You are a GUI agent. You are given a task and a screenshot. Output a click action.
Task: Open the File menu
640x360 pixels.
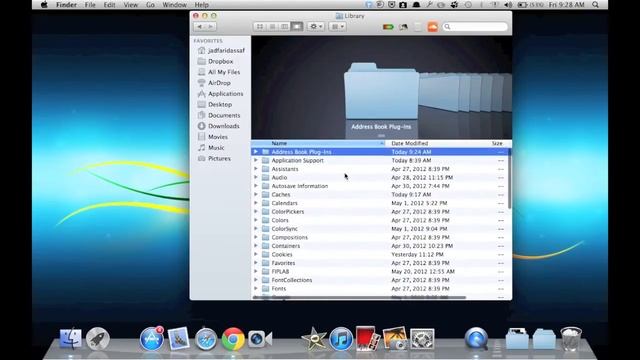(90, 5)
